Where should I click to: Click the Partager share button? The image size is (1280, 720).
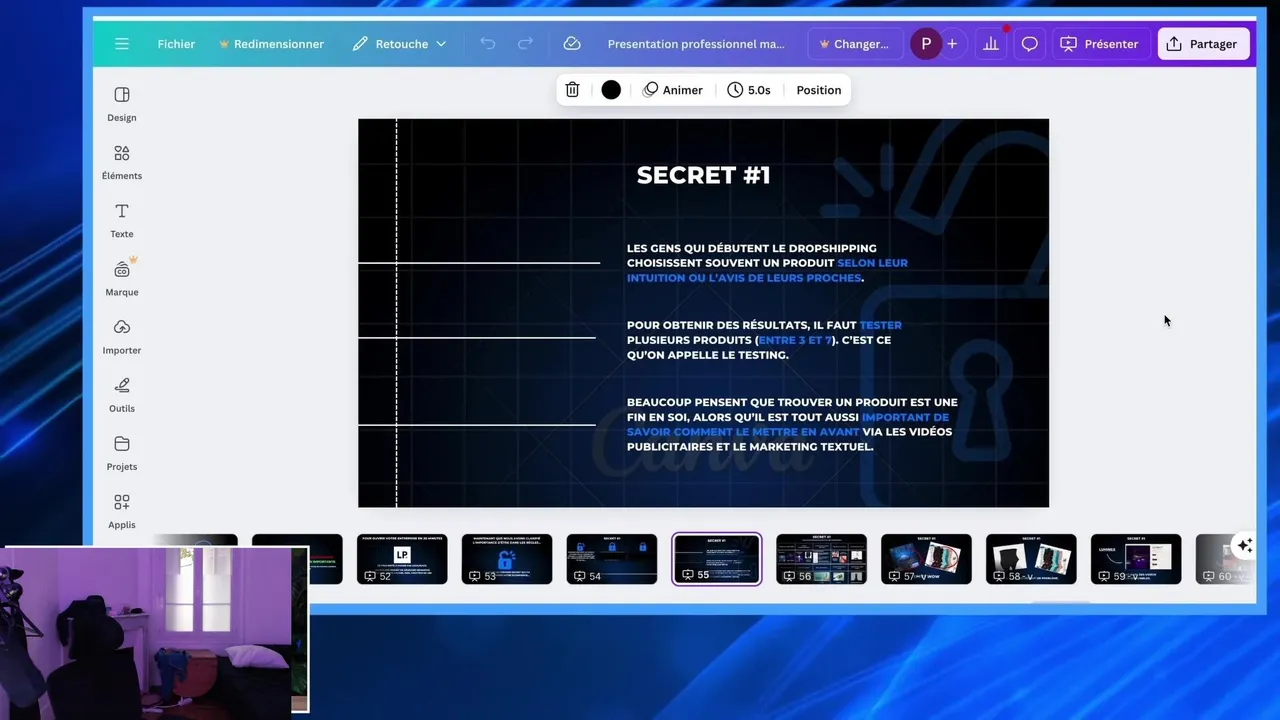pyautogui.click(x=1202, y=44)
